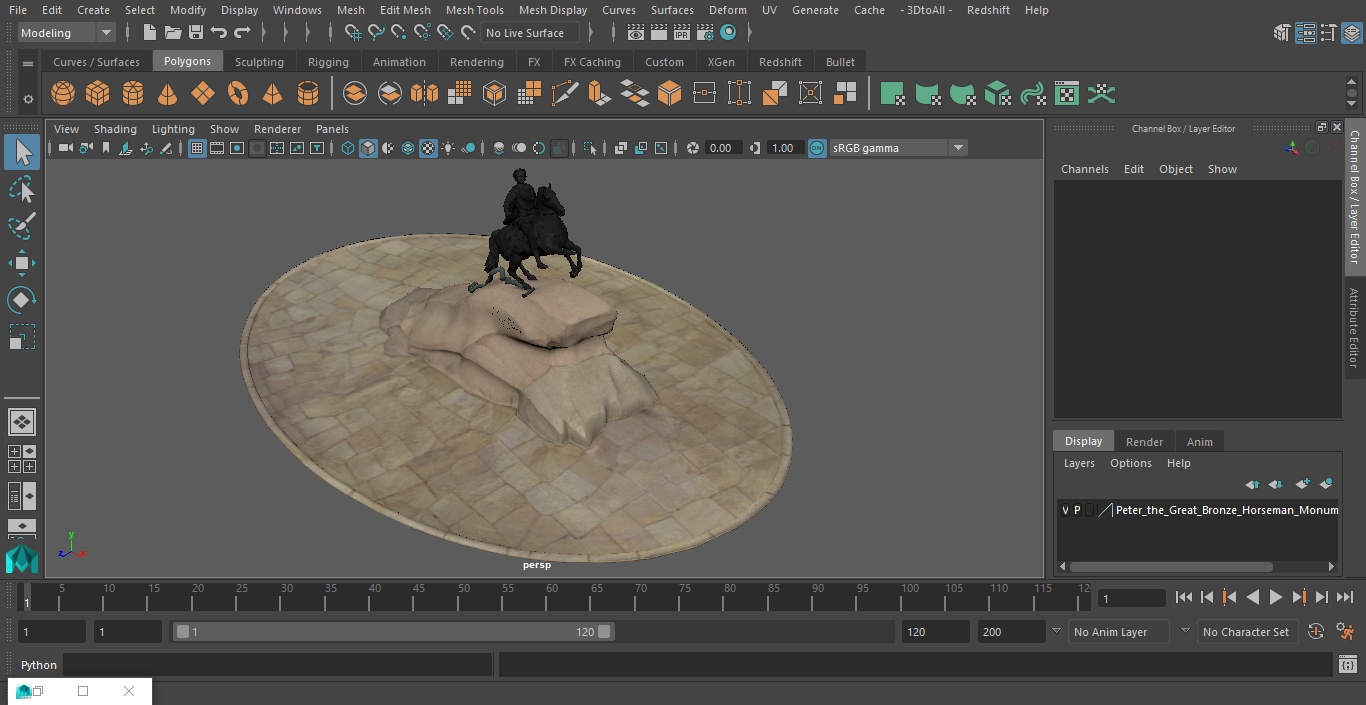Click the viewport gamma value field
Screen dimensions: 1366x705
click(x=783, y=148)
